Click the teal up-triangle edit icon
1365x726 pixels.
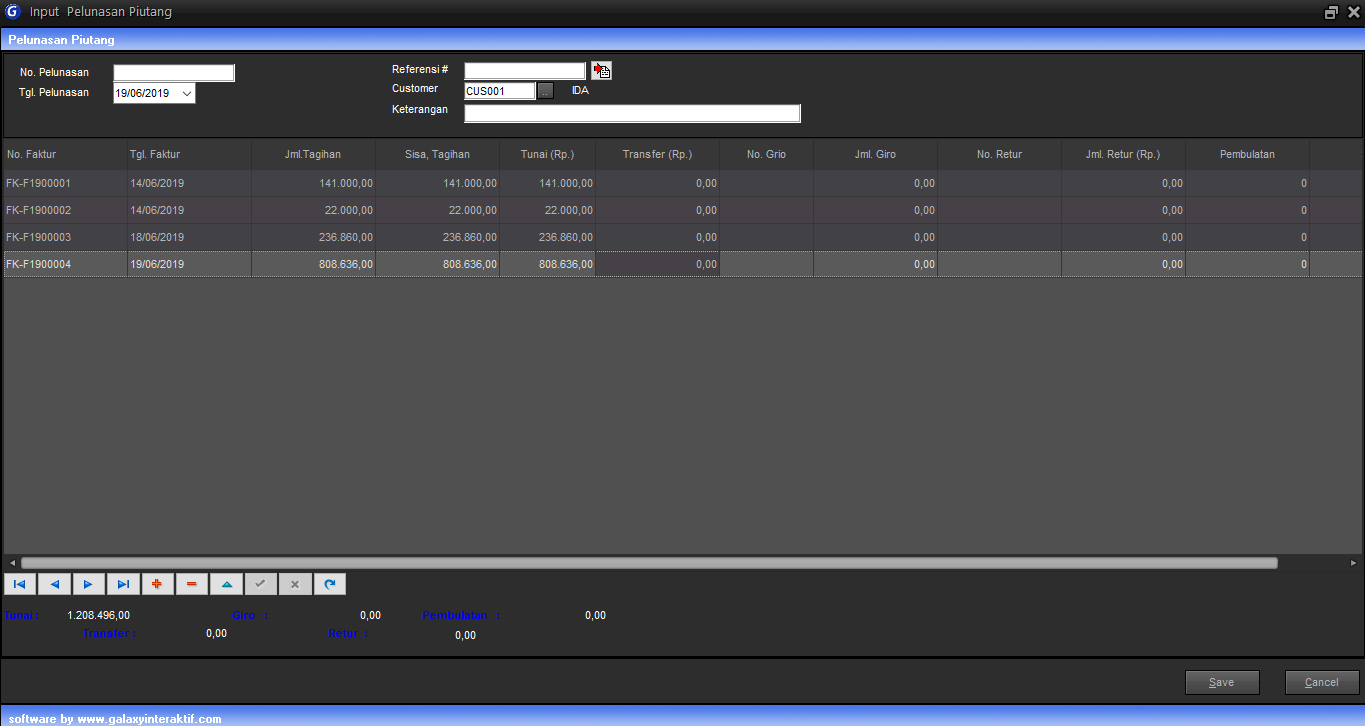click(x=226, y=584)
